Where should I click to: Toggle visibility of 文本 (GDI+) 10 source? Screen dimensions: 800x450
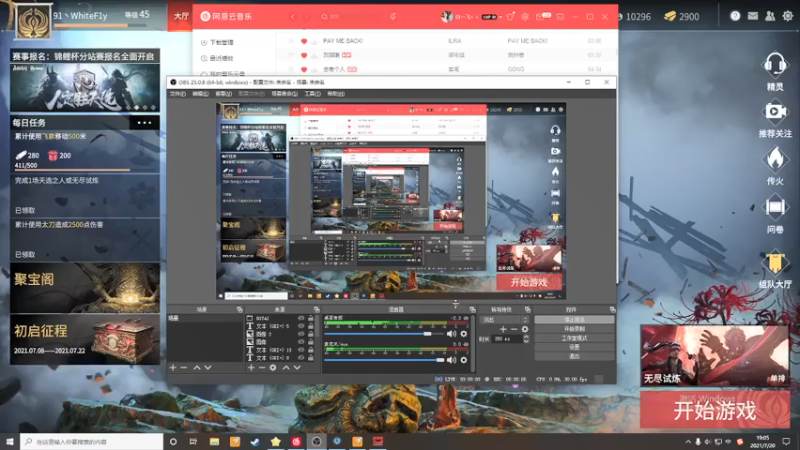pyautogui.click(x=301, y=350)
